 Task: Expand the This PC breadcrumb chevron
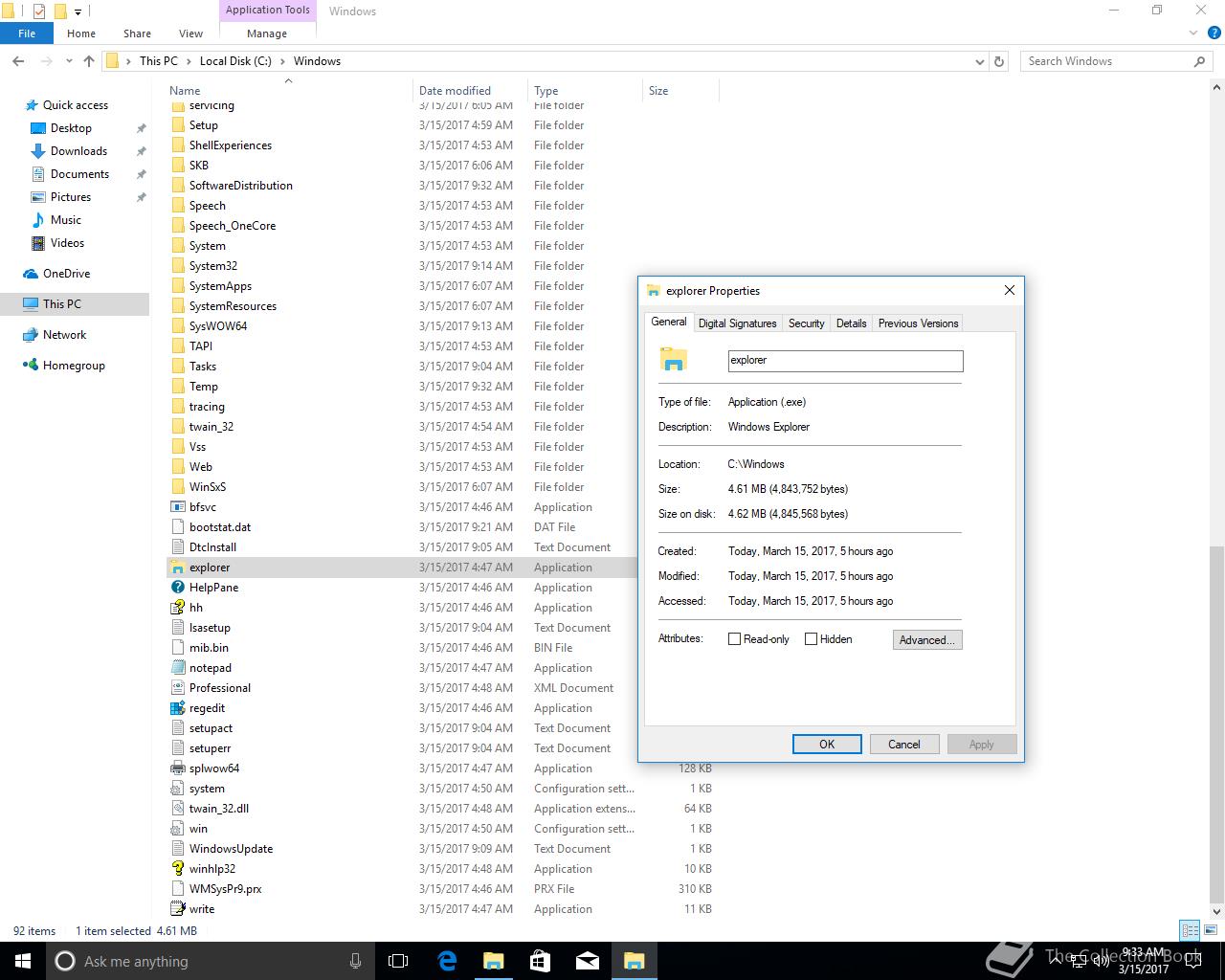pyautogui.click(x=189, y=61)
